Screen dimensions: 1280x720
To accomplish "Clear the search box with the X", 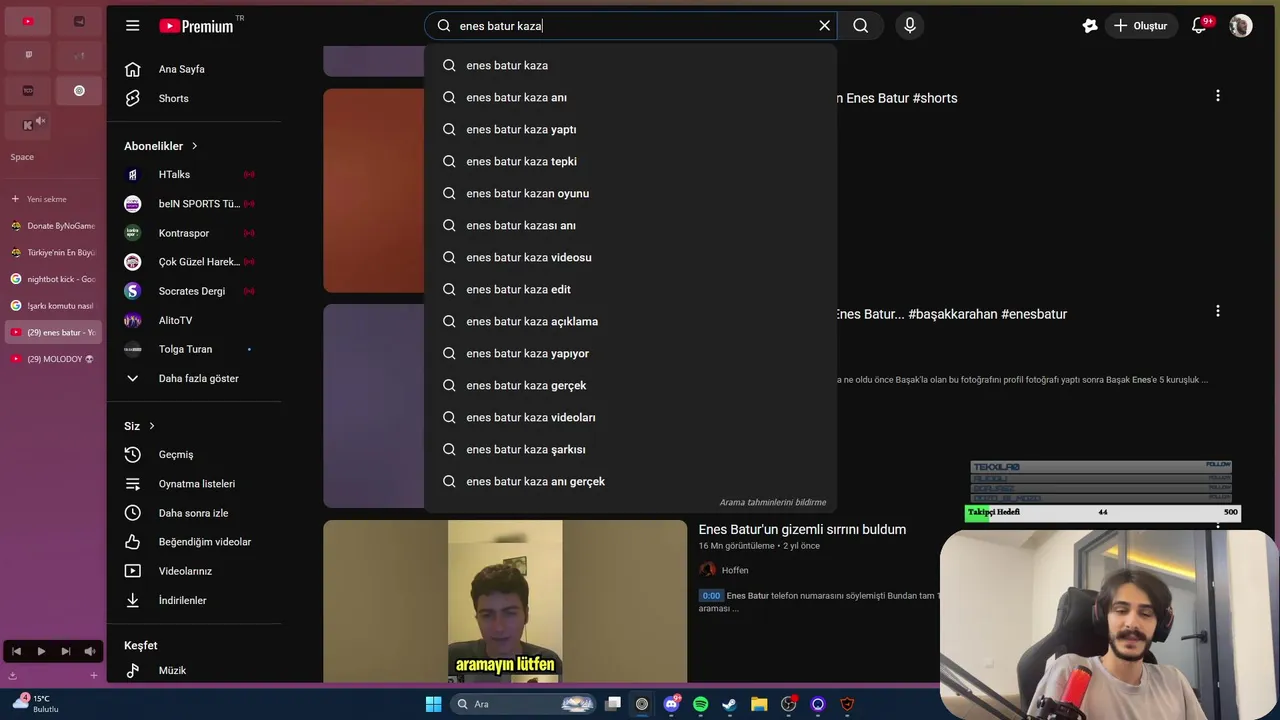I will coord(824,26).
